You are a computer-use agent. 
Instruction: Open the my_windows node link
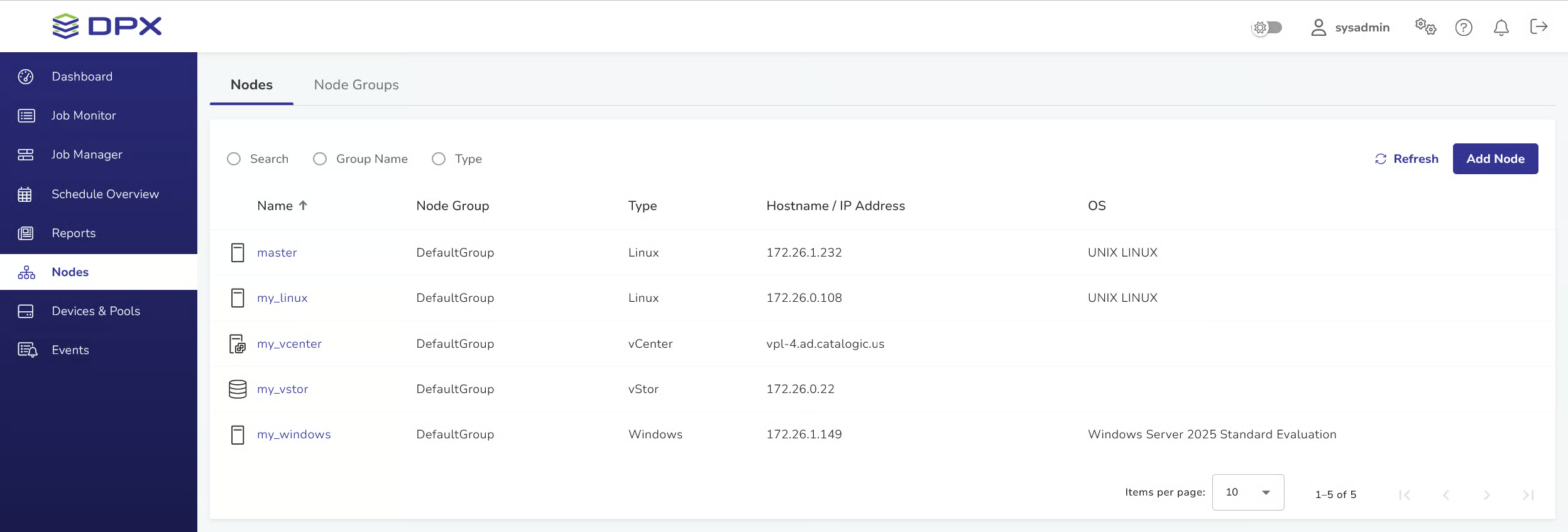pos(293,435)
